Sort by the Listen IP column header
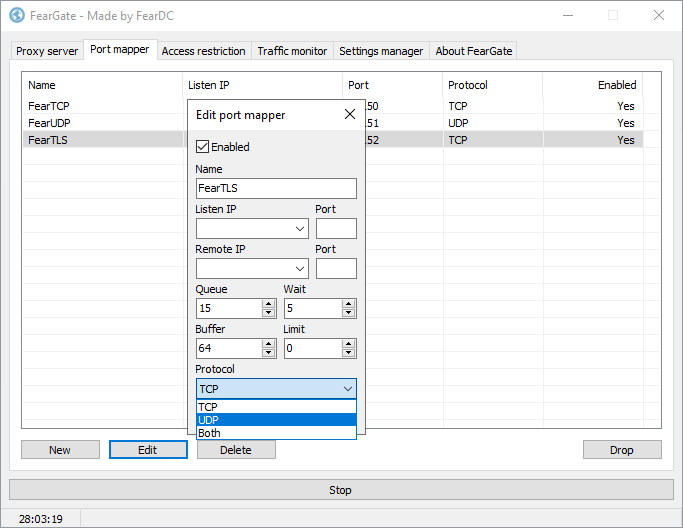The image size is (683, 528). (x=262, y=85)
